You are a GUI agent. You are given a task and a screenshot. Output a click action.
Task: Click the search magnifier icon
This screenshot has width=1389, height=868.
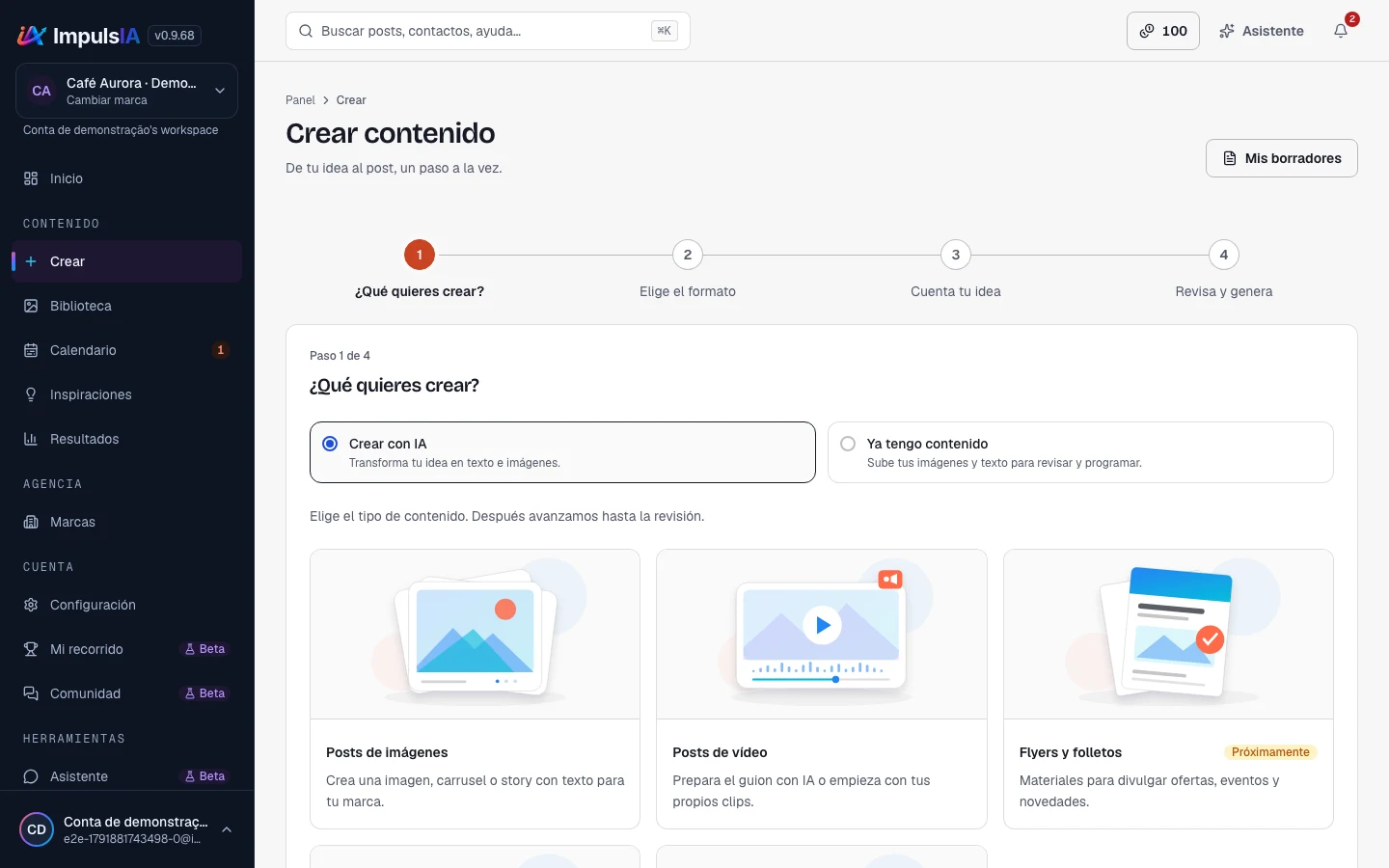click(x=306, y=31)
